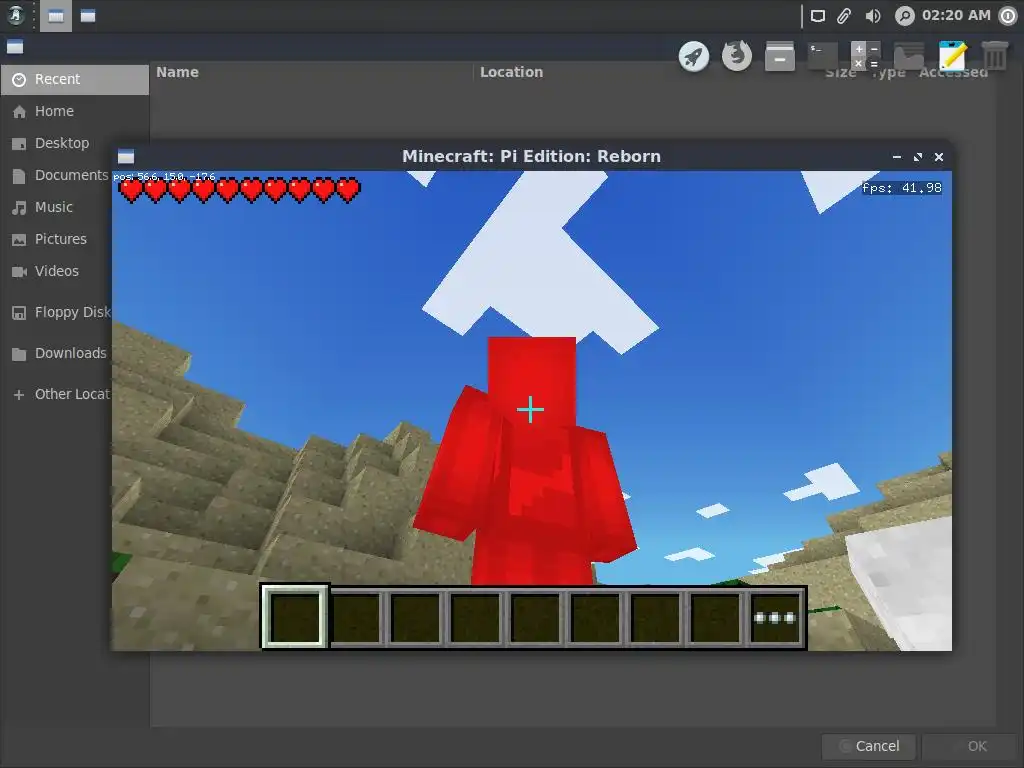1024x768 pixels.
Task: Go to Home in the sidebar
Action: [75, 112]
